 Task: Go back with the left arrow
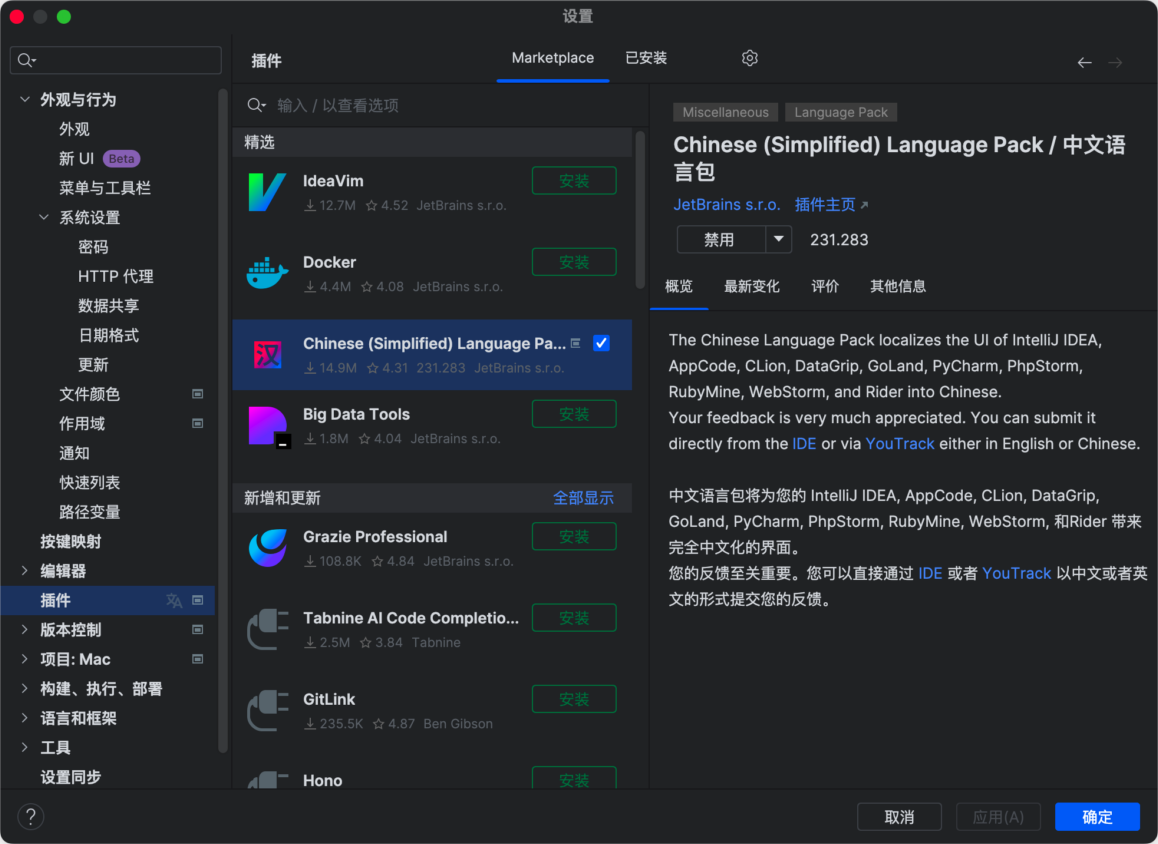[1084, 63]
